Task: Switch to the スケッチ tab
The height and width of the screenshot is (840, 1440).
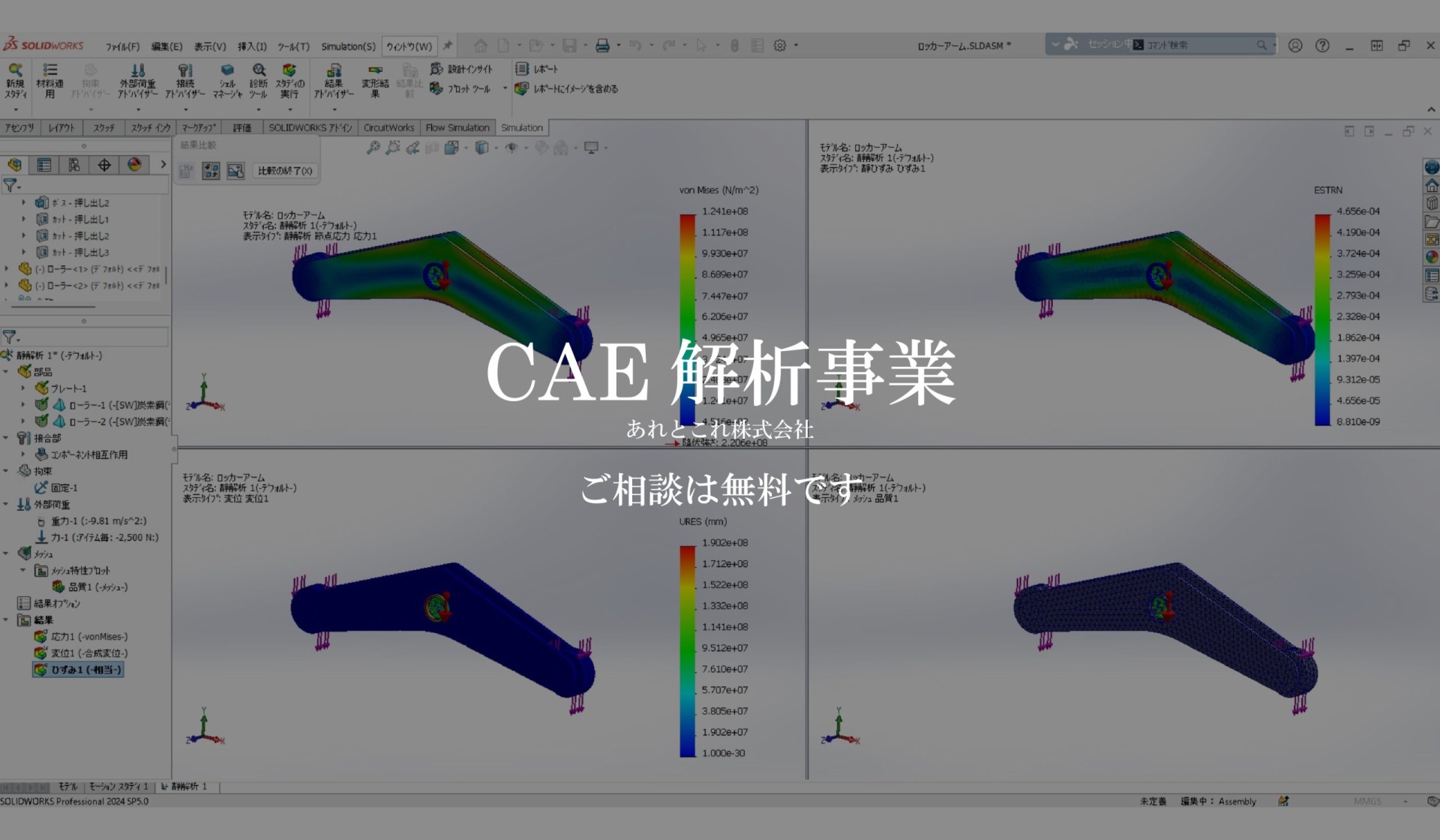Action: pyautogui.click(x=104, y=128)
